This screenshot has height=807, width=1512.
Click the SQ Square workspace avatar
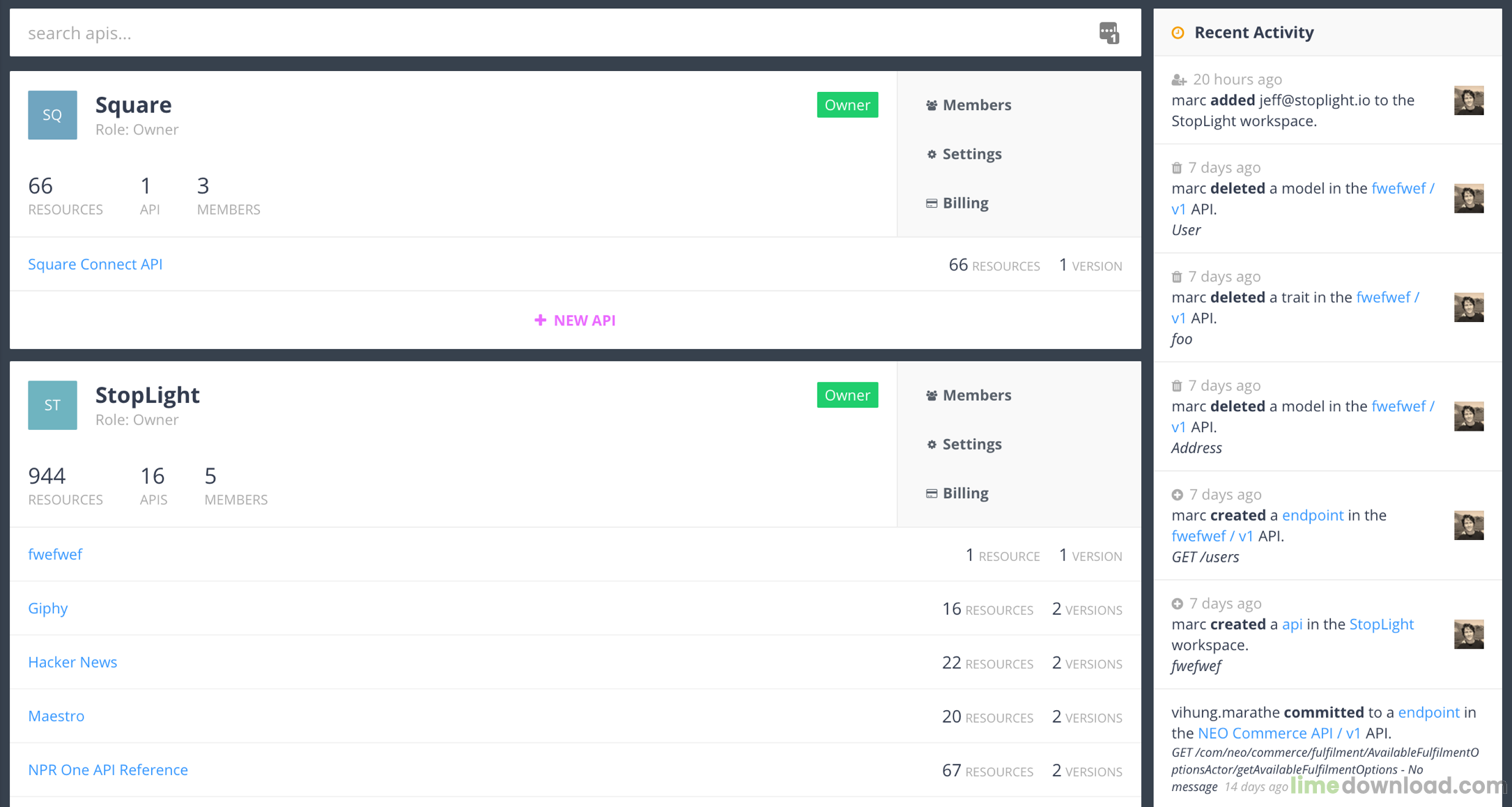click(x=52, y=115)
